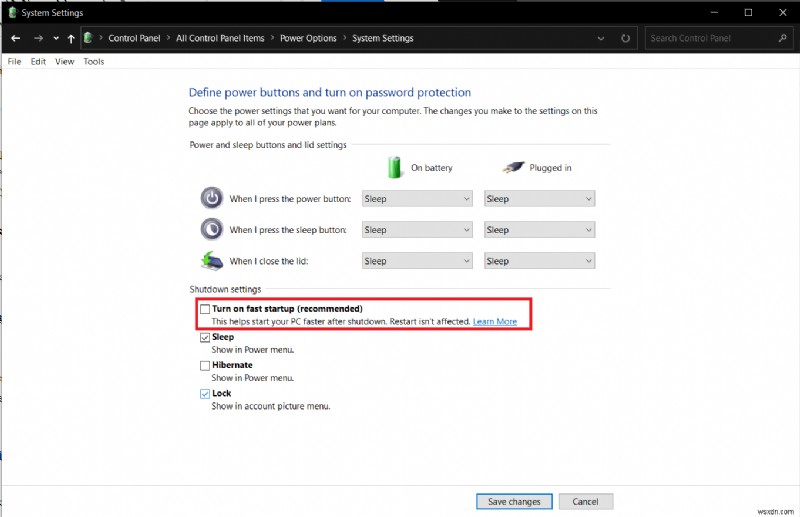Open sleep button Plugged in dropdown

click(539, 230)
